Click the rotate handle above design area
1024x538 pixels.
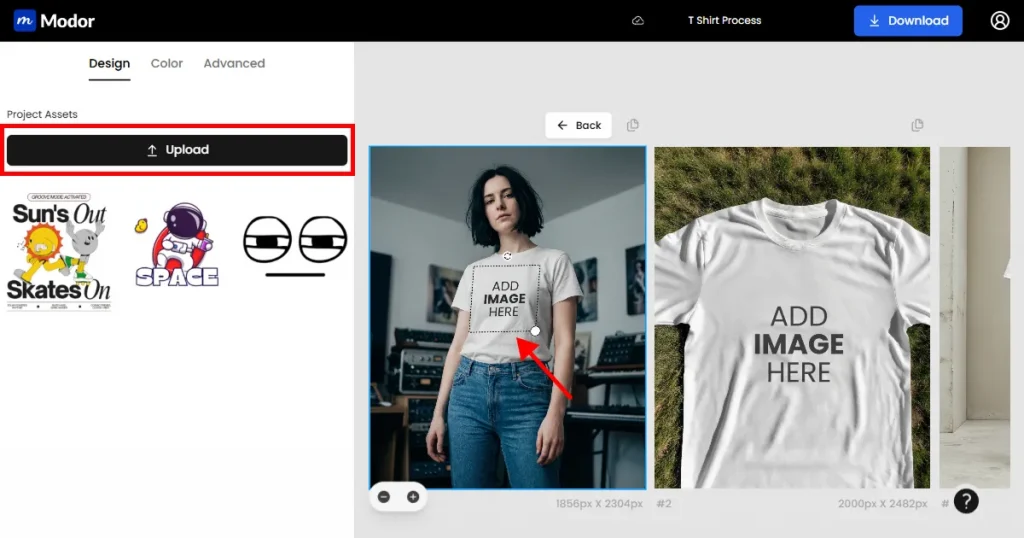click(507, 256)
